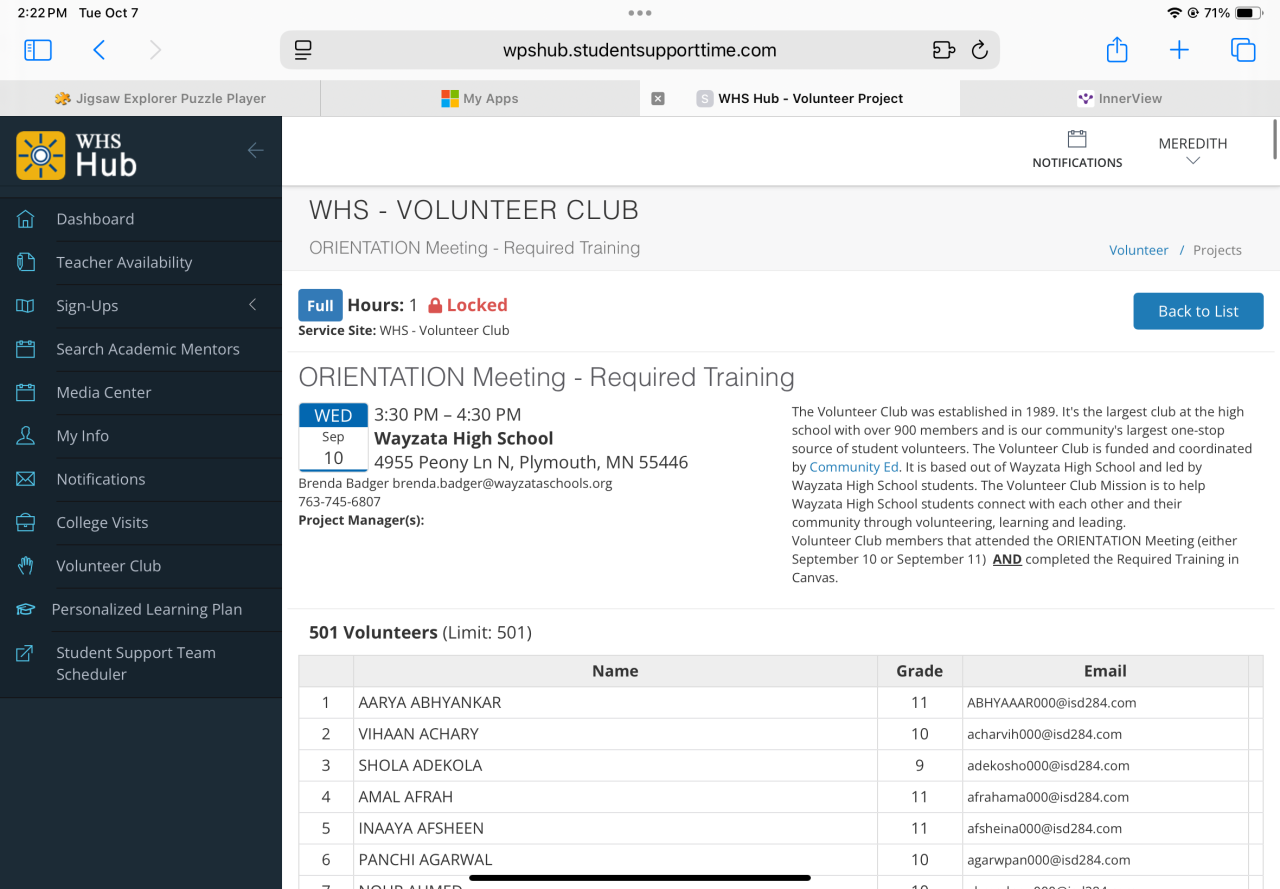Close the WHS Hub tab with X
Viewport: 1280px width, 889px height.
(x=657, y=98)
